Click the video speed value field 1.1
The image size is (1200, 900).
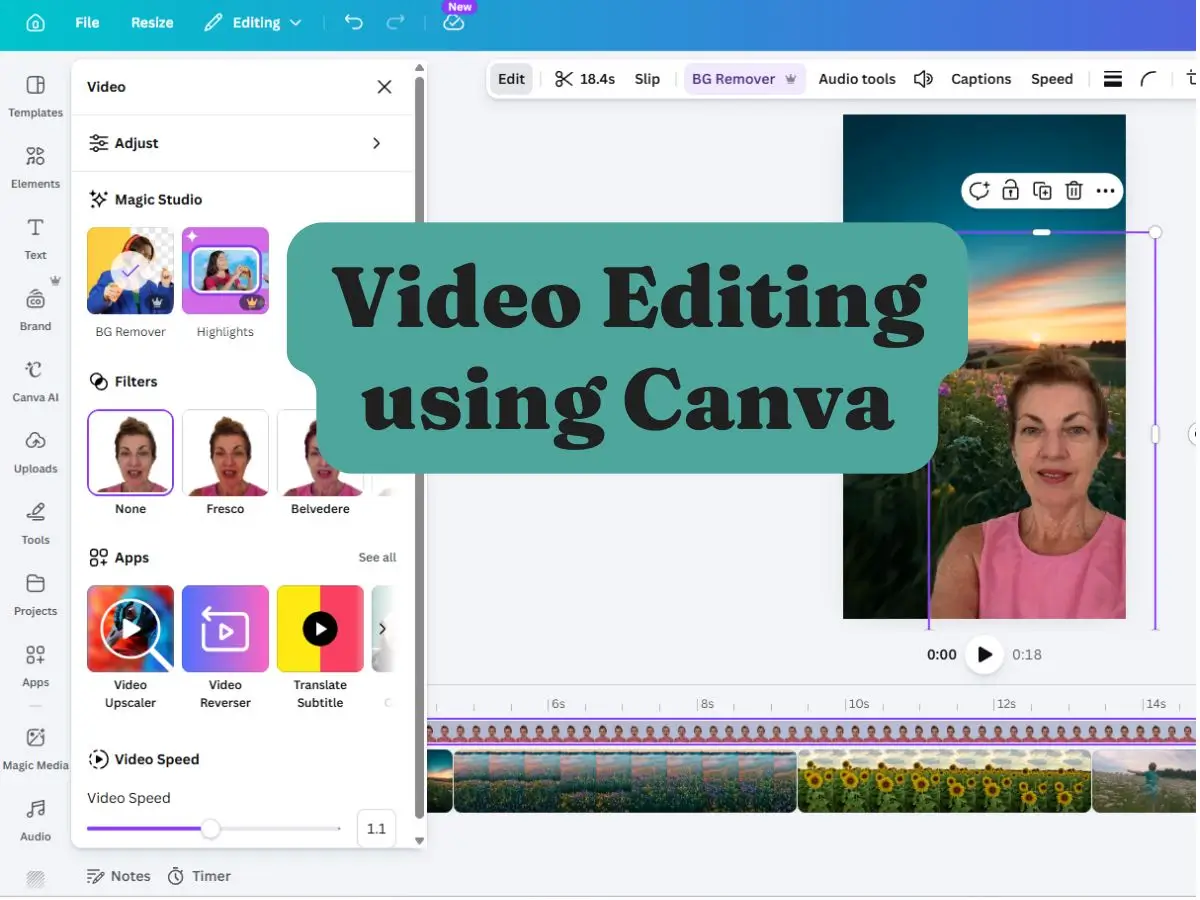(x=376, y=829)
